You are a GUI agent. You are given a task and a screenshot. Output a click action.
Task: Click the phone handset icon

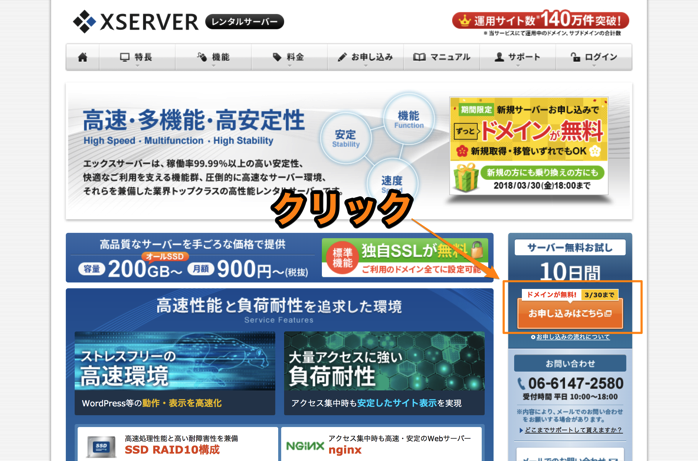pos(521,384)
